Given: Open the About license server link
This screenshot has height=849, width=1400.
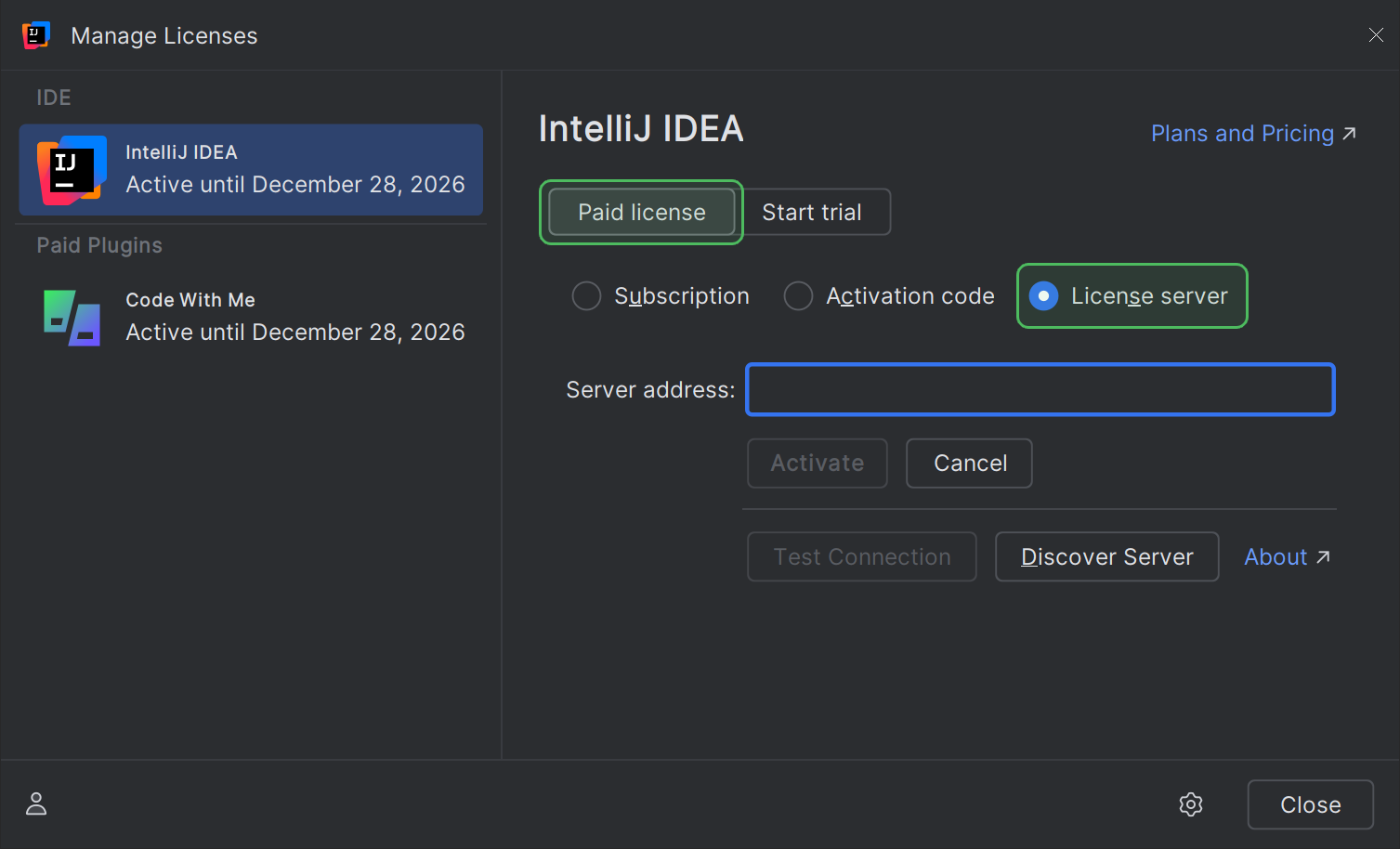Looking at the screenshot, I should (x=1276, y=556).
